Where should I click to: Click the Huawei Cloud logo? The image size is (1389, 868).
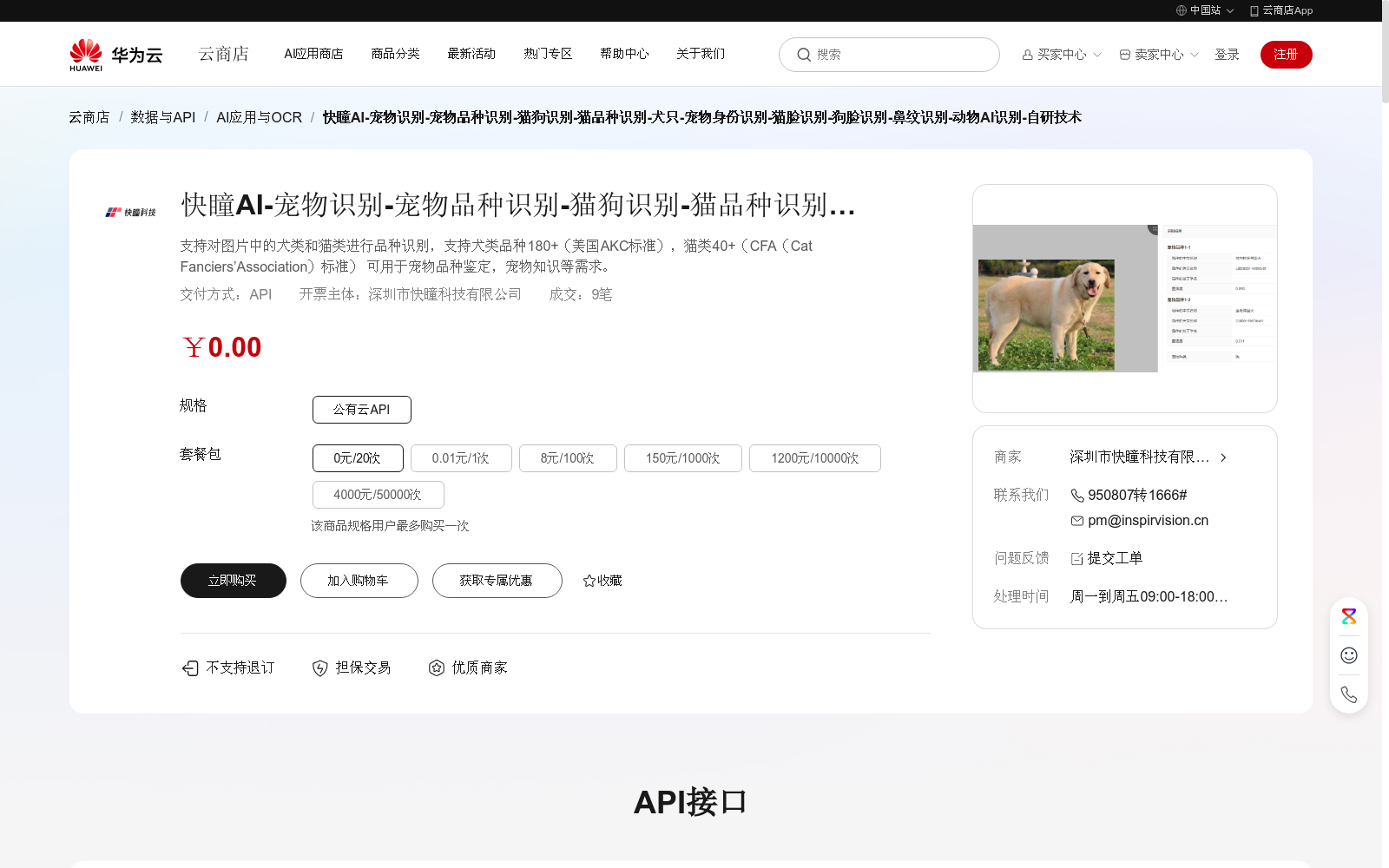116,55
